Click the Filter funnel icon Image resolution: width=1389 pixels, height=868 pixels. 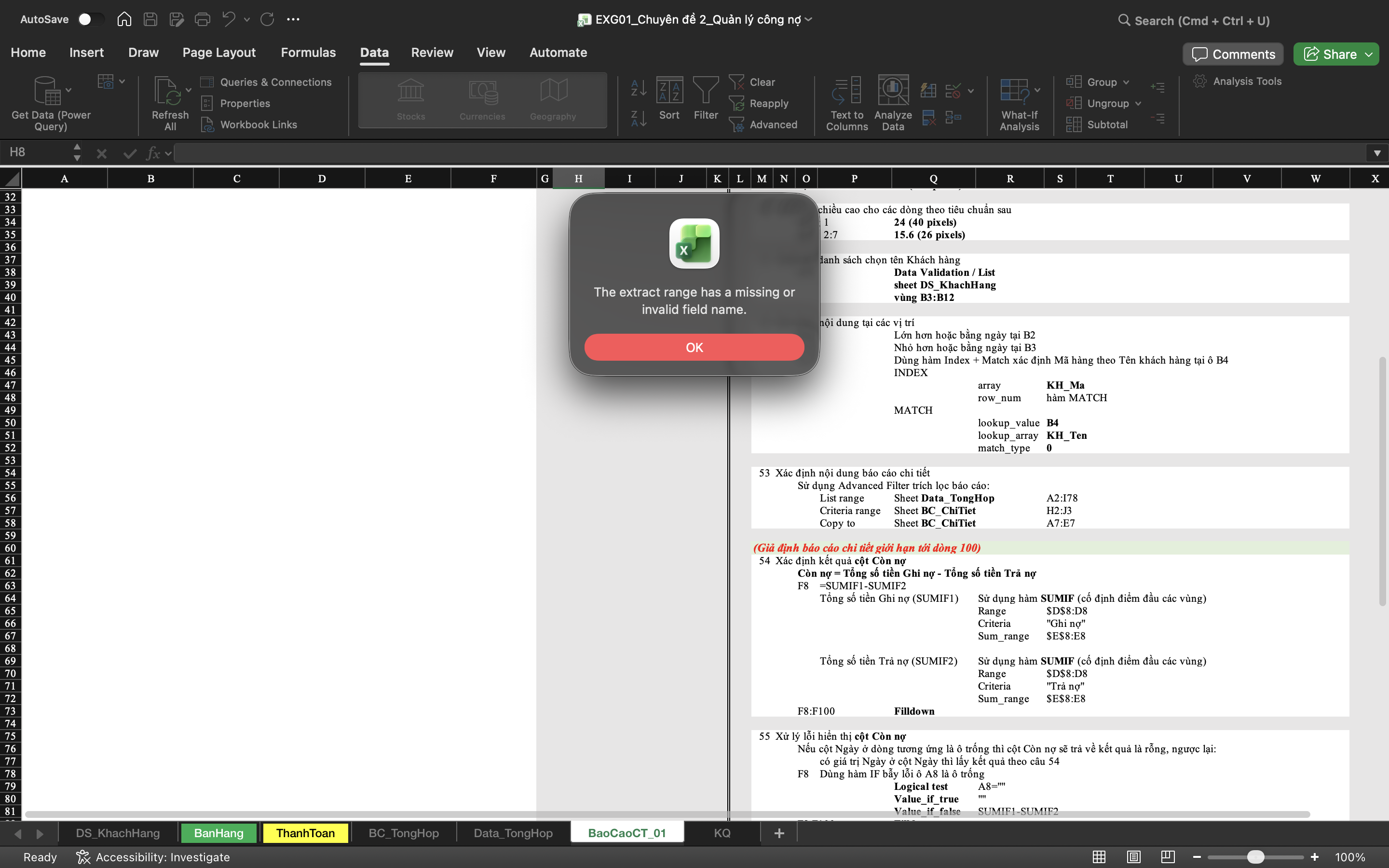(706, 91)
